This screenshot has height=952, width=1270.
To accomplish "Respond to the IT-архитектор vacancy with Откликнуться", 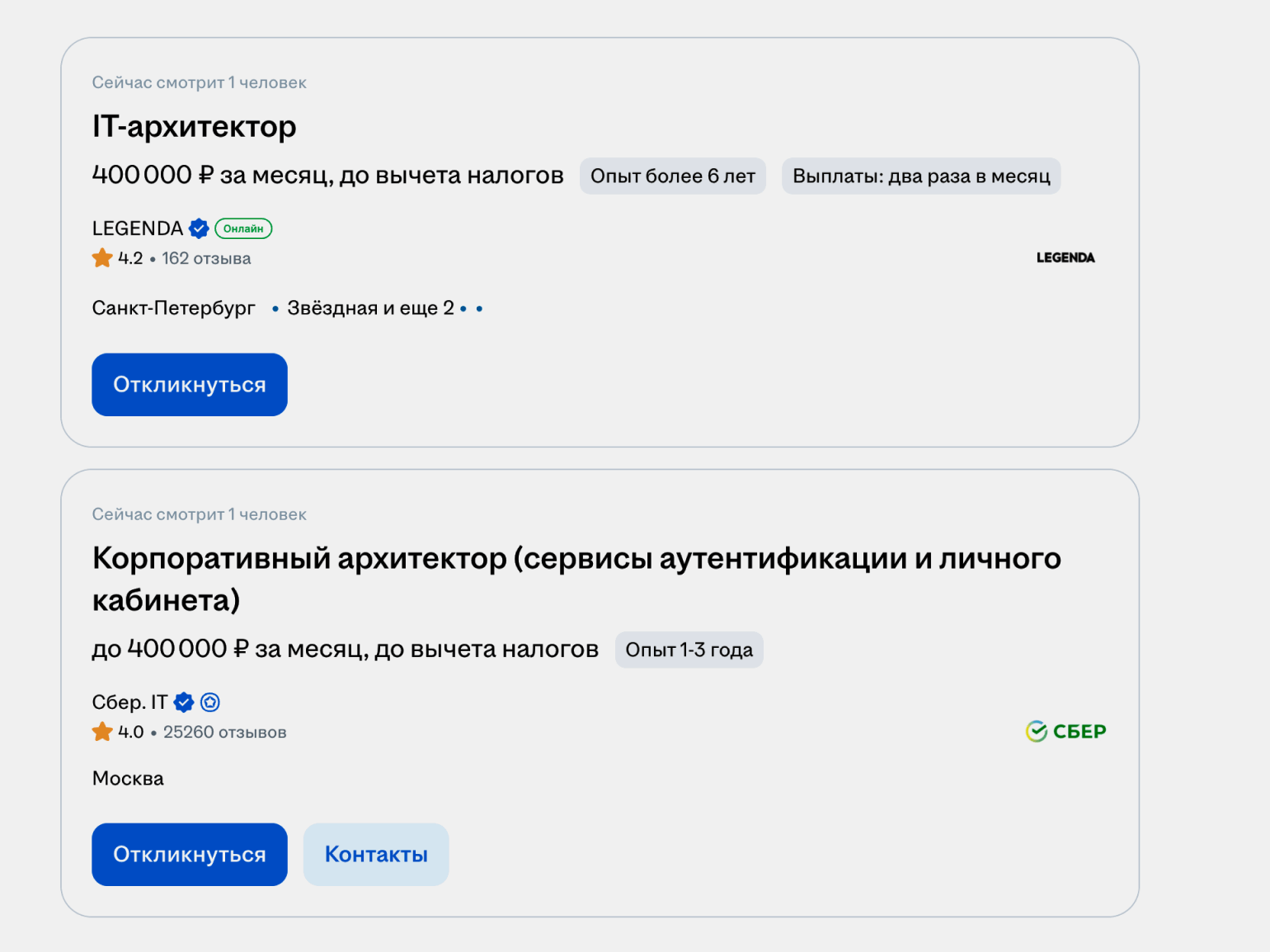I will coord(190,385).
